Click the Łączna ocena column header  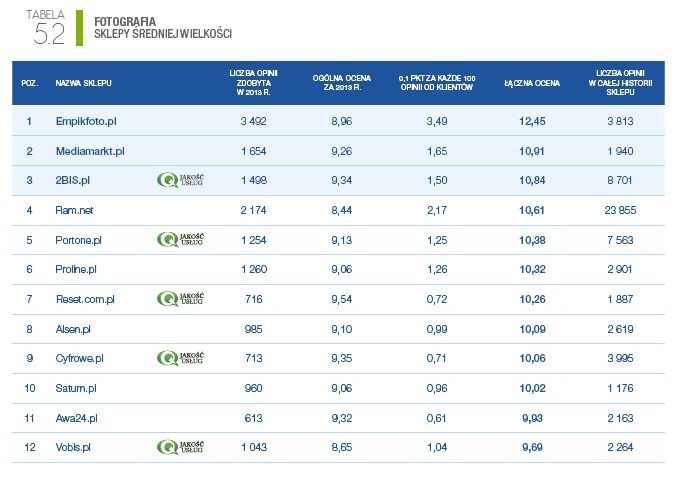tap(532, 83)
